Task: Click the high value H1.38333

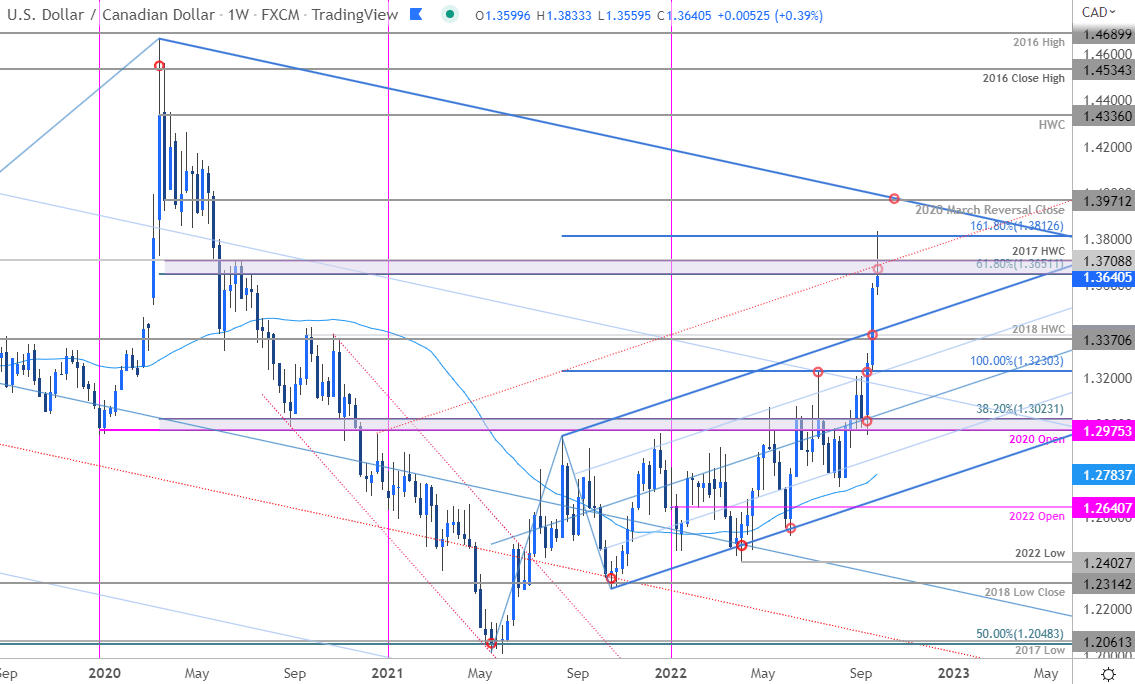Action: click(565, 15)
